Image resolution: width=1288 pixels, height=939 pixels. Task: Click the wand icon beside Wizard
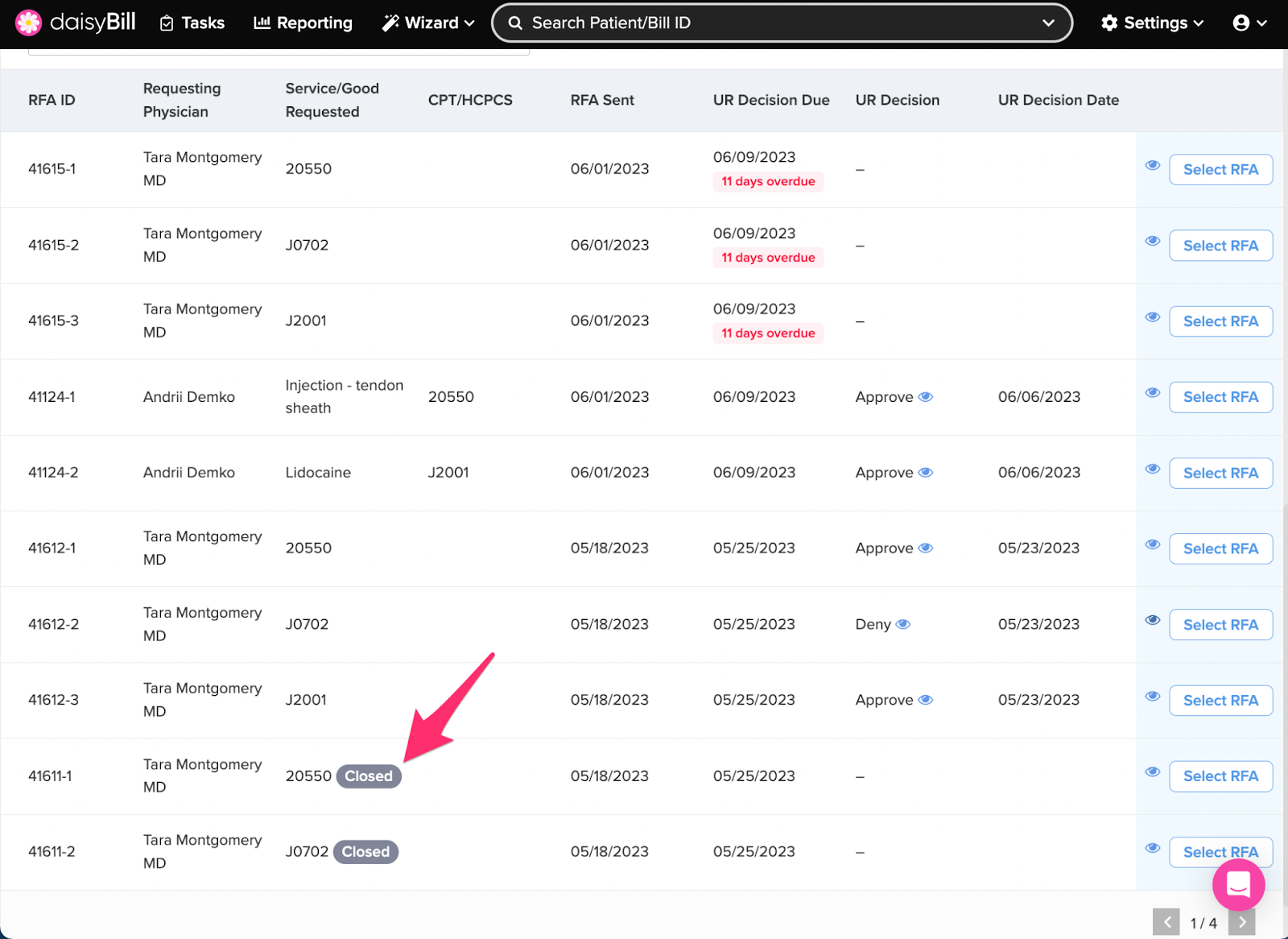click(x=390, y=23)
